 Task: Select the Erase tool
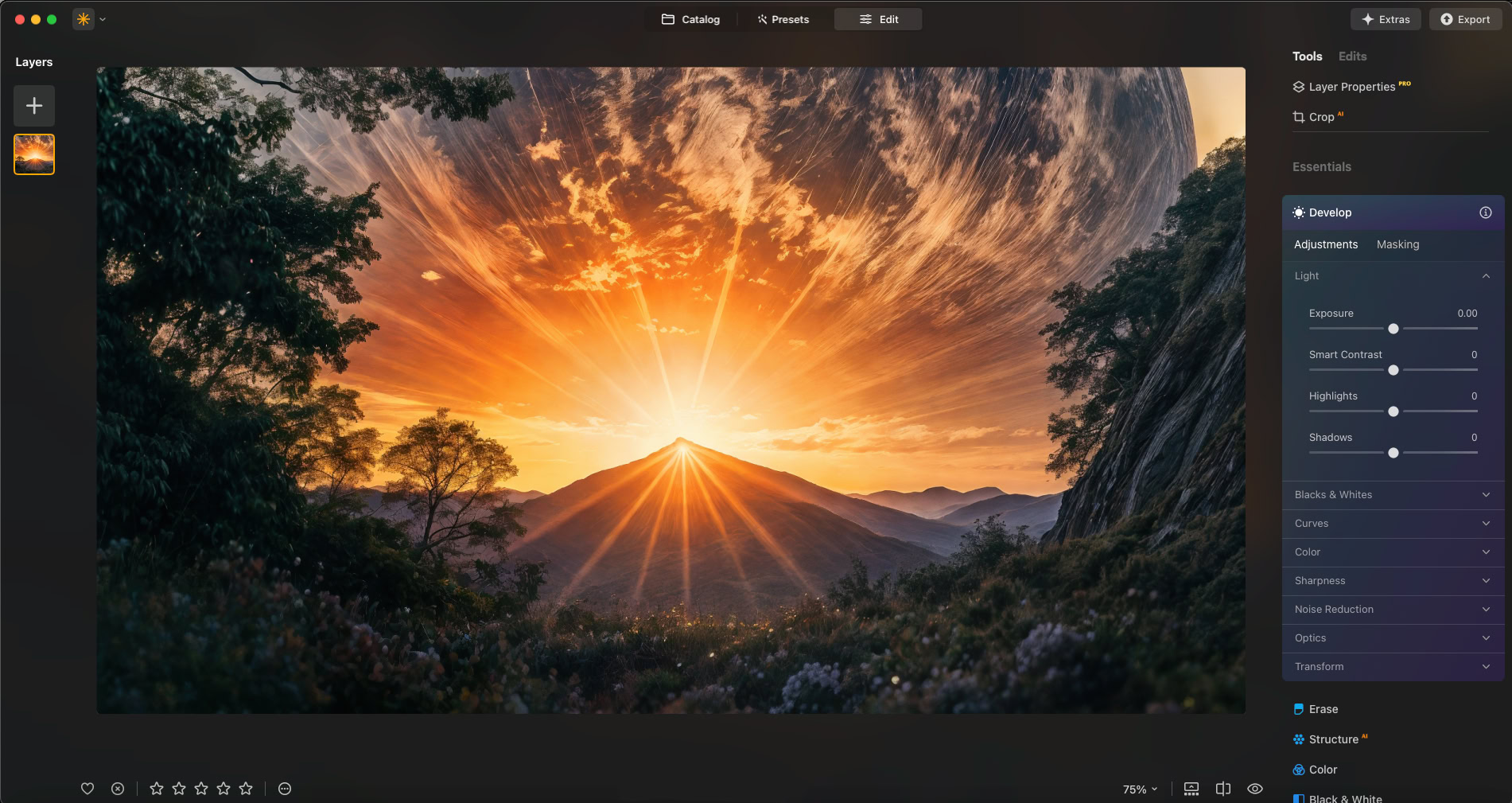click(x=1323, y=709)
